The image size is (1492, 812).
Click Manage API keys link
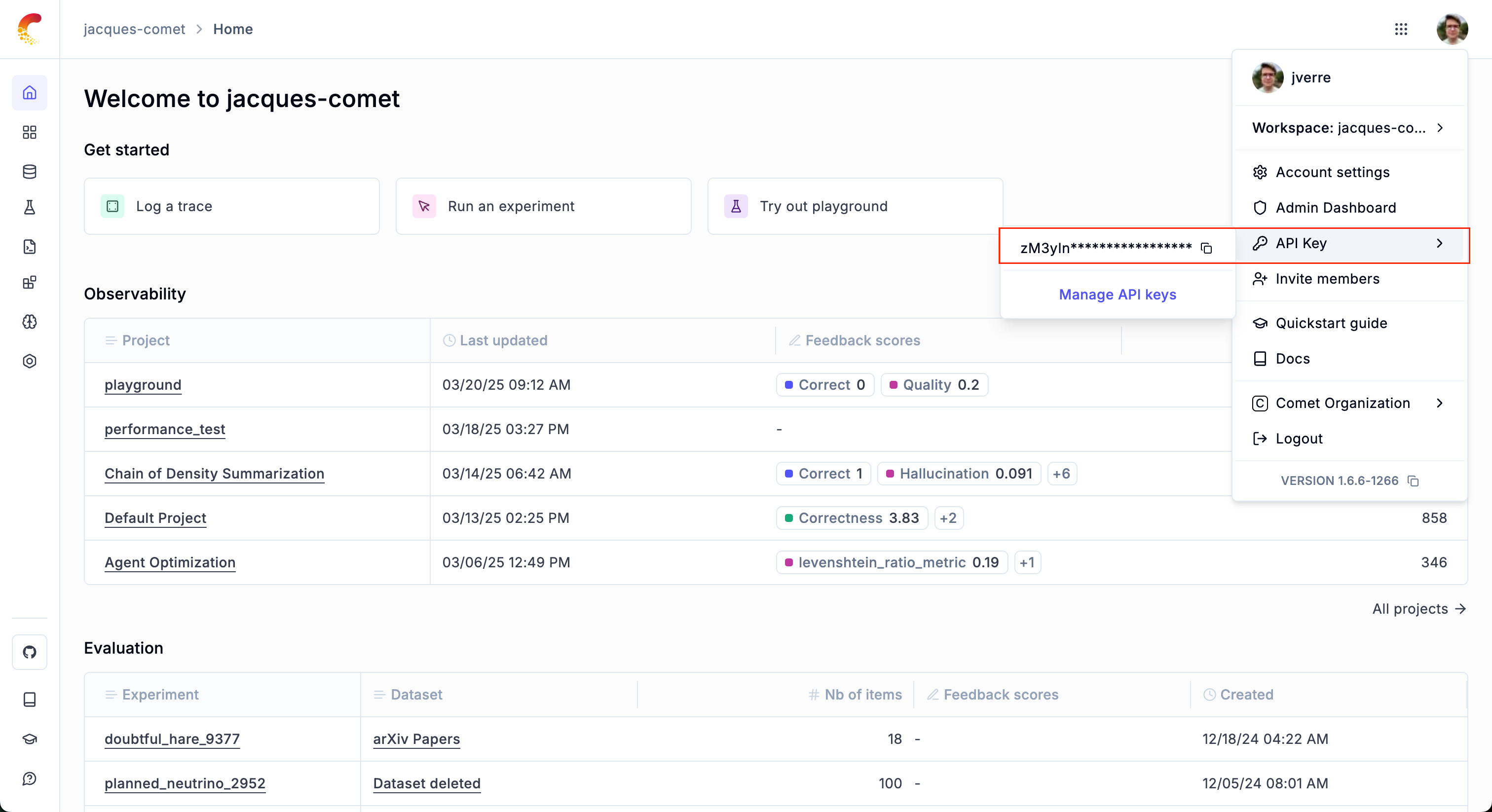coord(1117,294)
